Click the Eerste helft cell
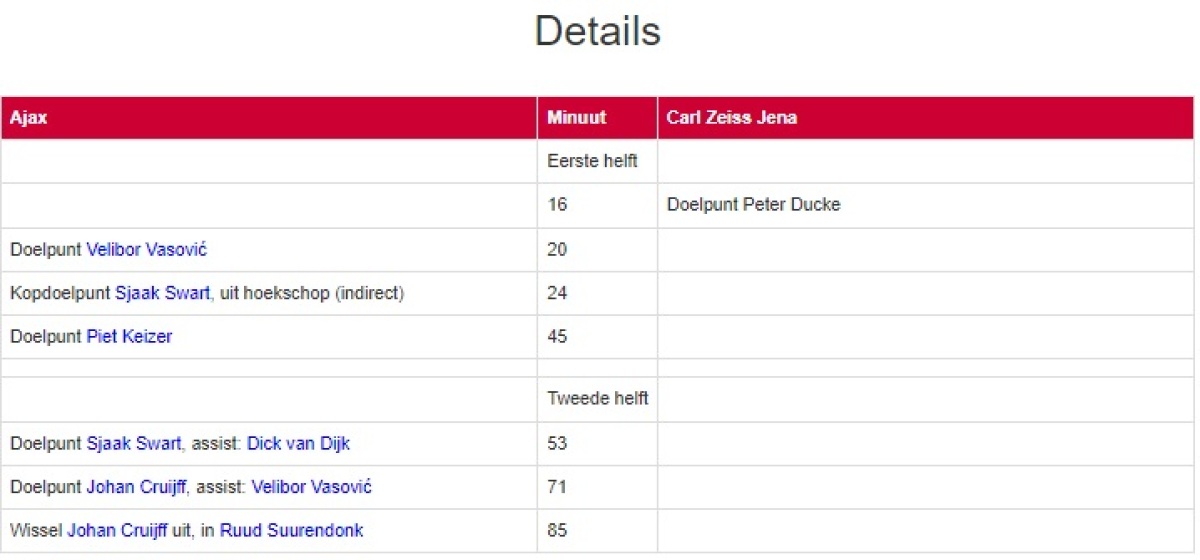This screenshot has height=560, width=1200. 593,161
